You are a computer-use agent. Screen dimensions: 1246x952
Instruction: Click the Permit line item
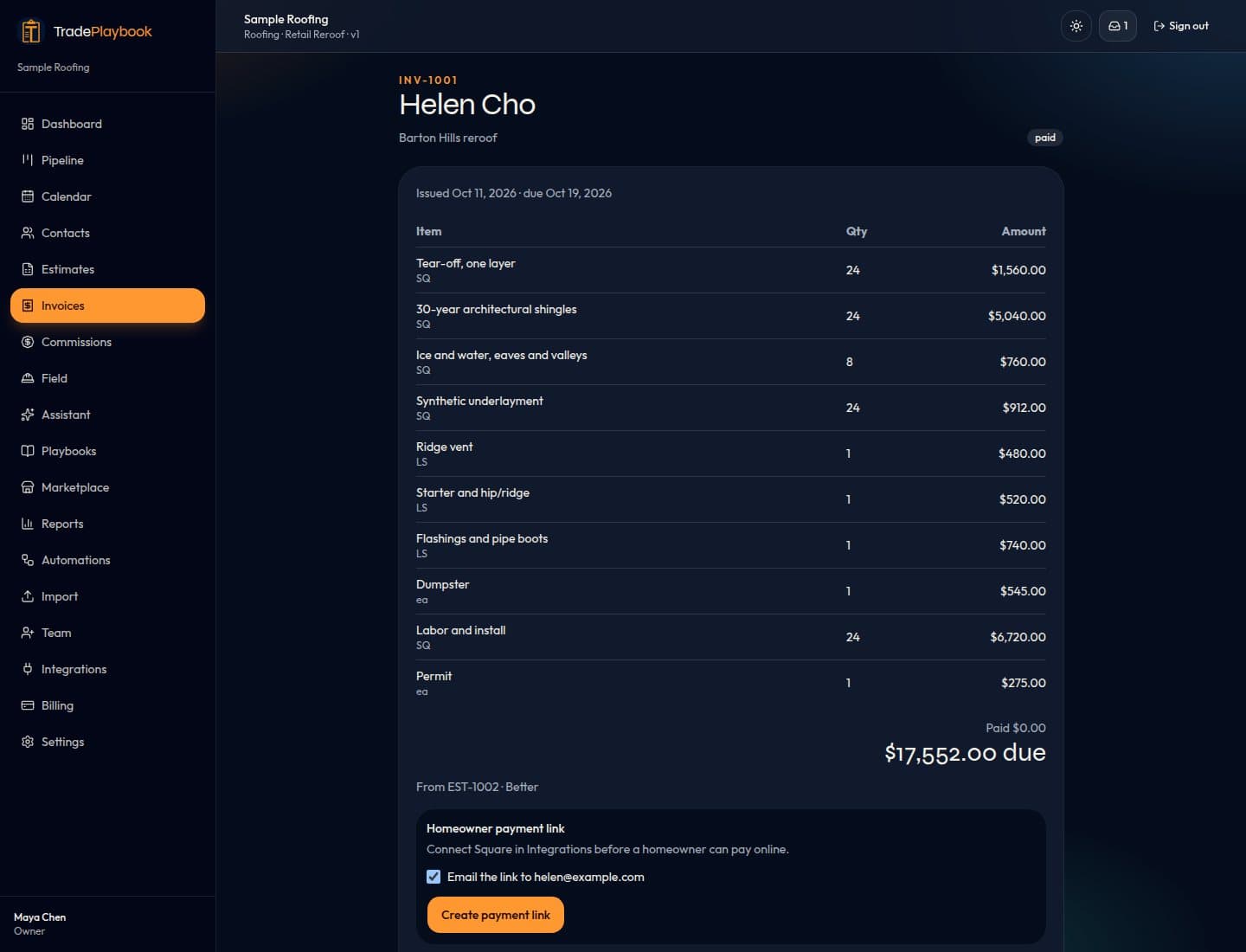pos(730,683)
